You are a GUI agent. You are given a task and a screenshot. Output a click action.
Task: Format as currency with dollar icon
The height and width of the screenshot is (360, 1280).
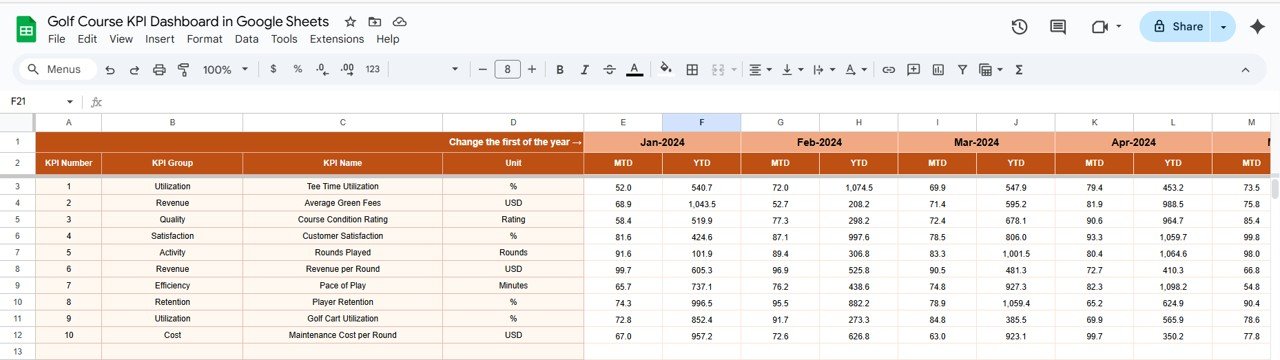click(x=273, y=70)
